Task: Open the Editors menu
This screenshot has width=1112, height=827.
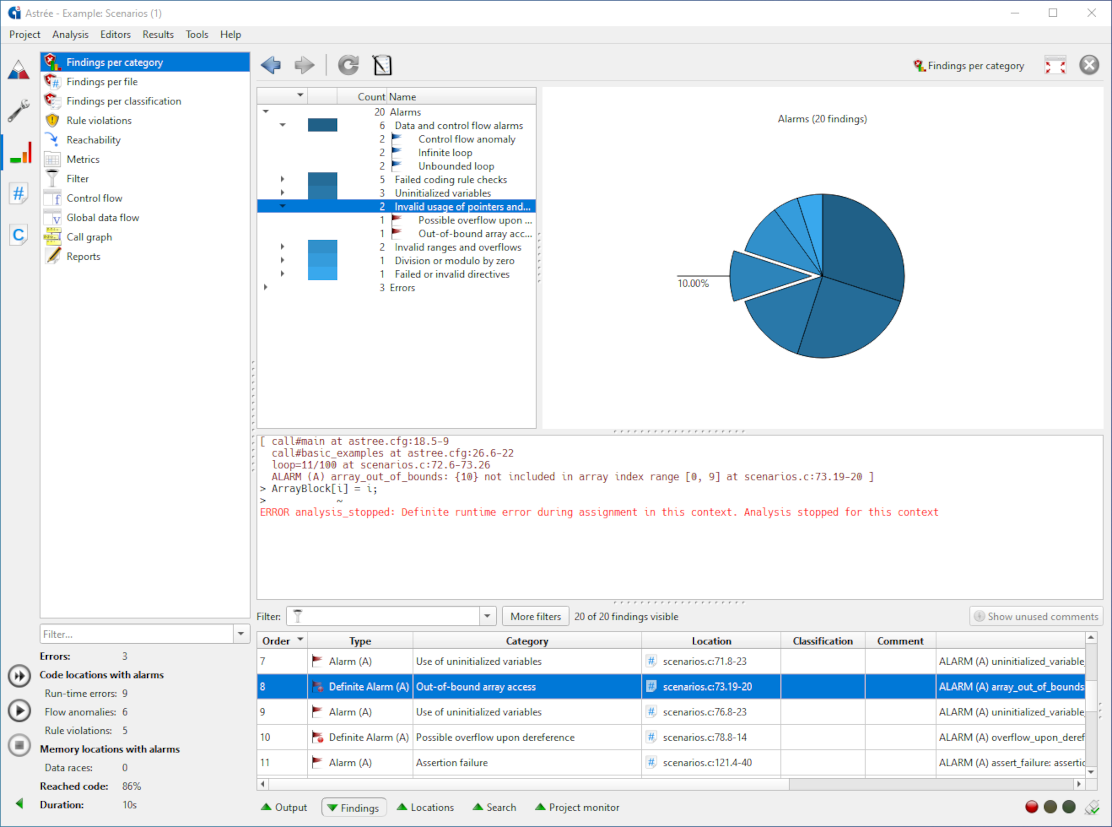Action: pos(115,34)
